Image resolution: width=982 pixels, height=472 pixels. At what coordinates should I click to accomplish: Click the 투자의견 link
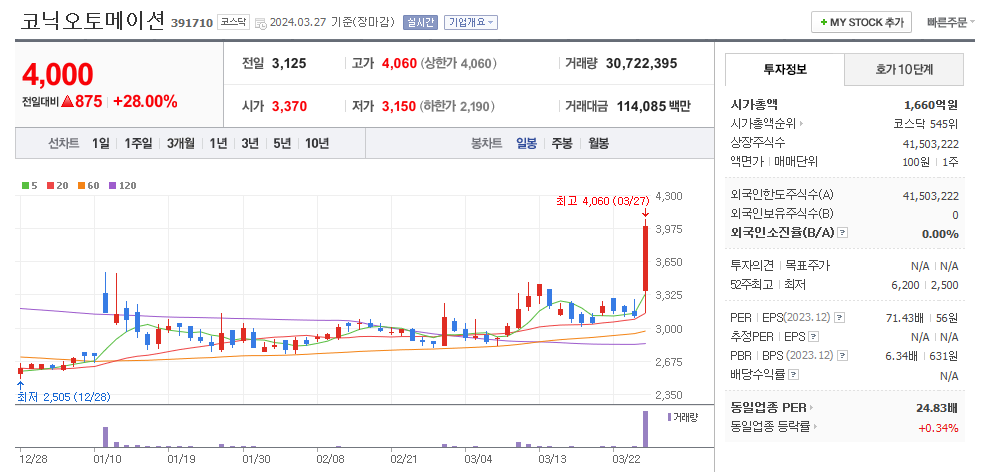pos(753,265)
